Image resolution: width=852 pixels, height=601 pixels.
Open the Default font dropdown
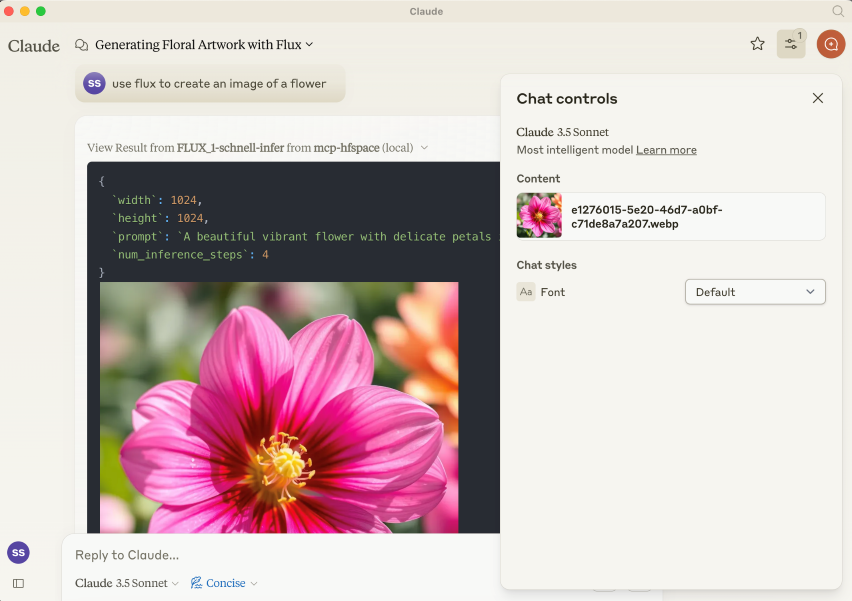click(755, 292)
